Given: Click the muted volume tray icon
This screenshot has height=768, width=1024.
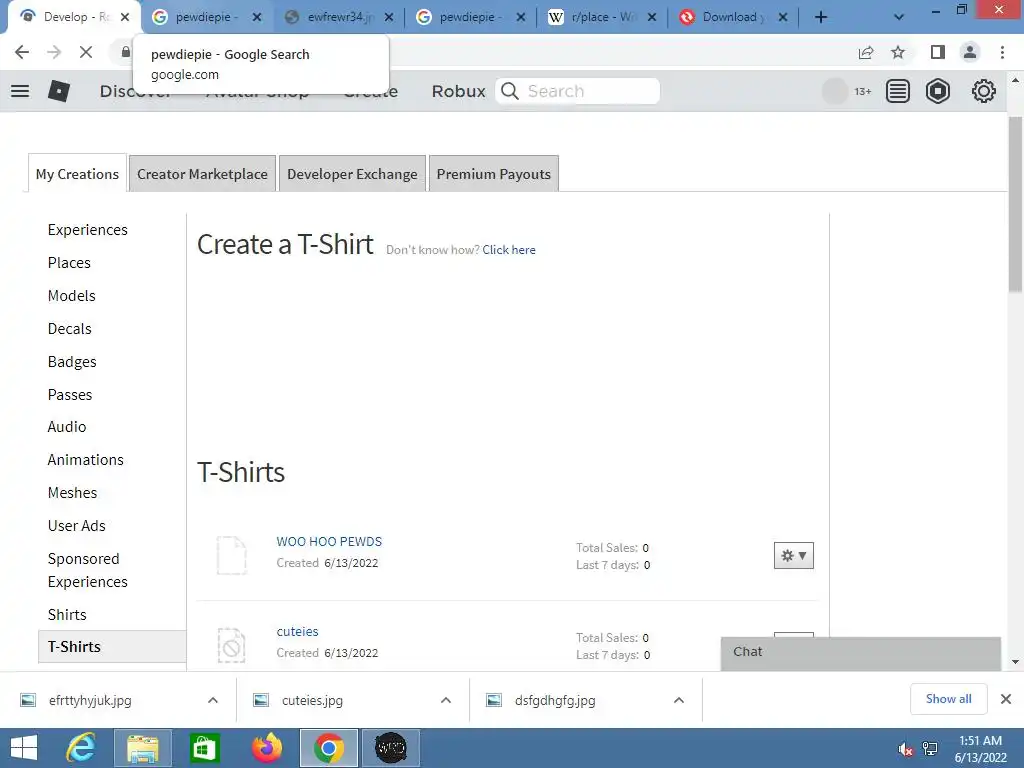Looking at the screenshot, I should (x=904, y=749).
